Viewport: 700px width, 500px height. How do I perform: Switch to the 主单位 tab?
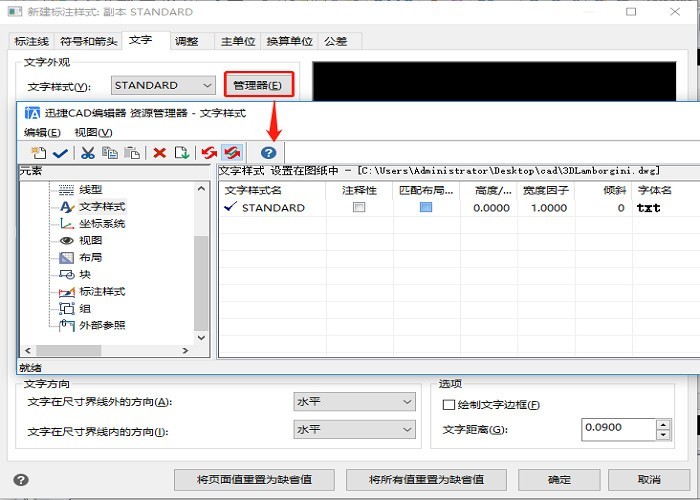pyautogui.click(x=238, y=42)
